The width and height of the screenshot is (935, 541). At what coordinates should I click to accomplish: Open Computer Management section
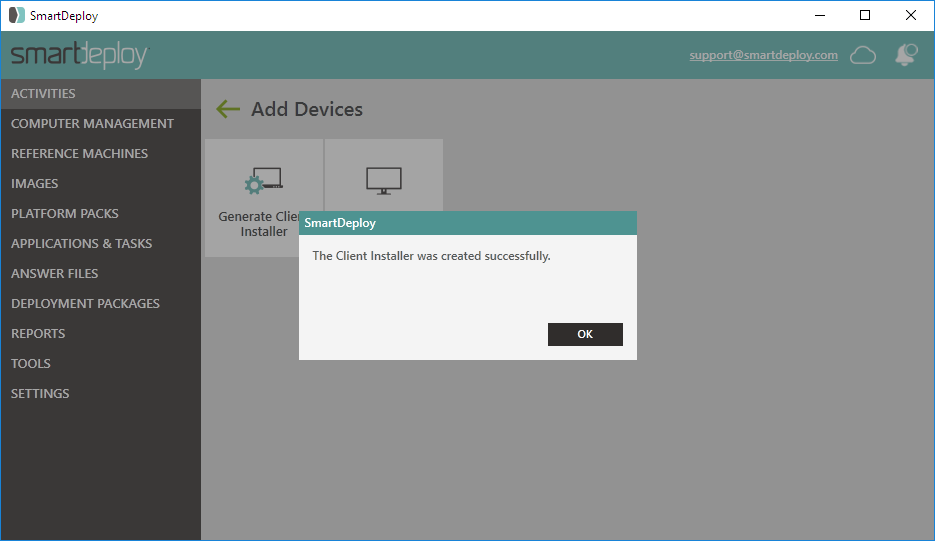[x=101, y=123]
